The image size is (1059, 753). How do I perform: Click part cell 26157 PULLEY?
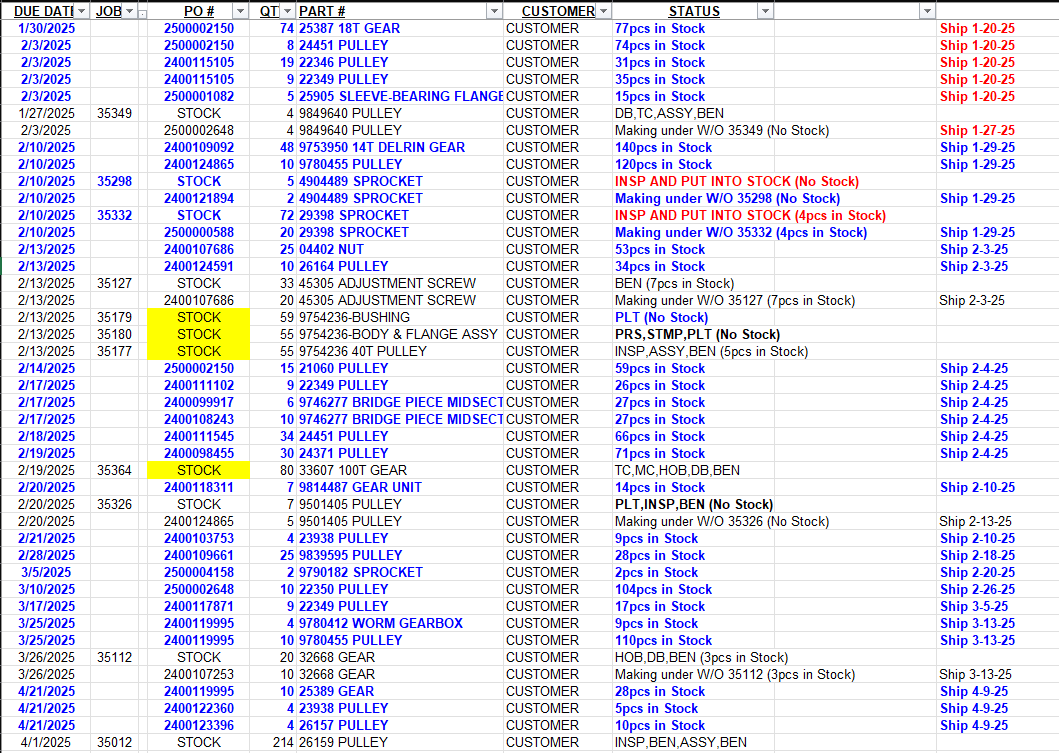400,725
